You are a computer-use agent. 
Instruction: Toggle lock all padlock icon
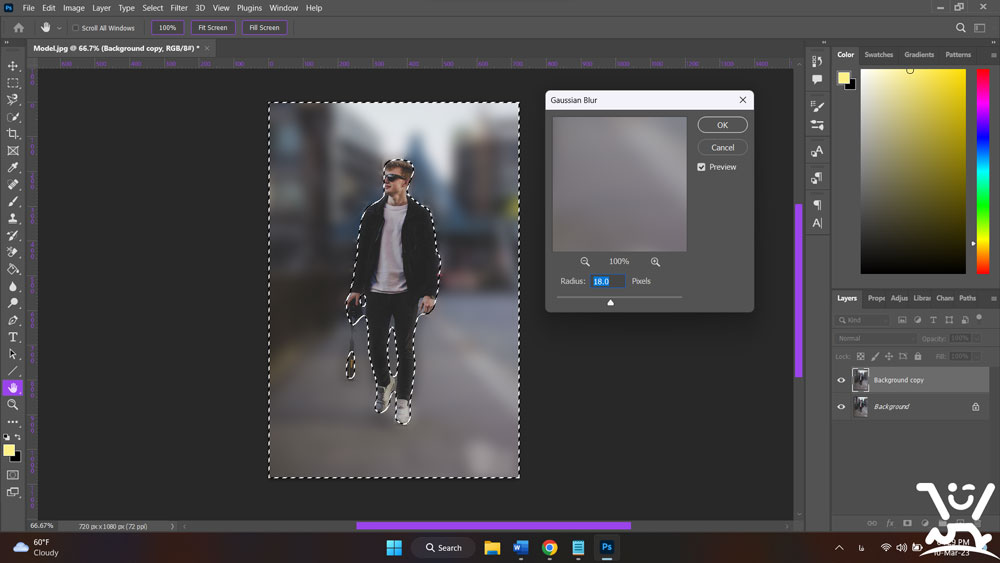pos(918,356)
